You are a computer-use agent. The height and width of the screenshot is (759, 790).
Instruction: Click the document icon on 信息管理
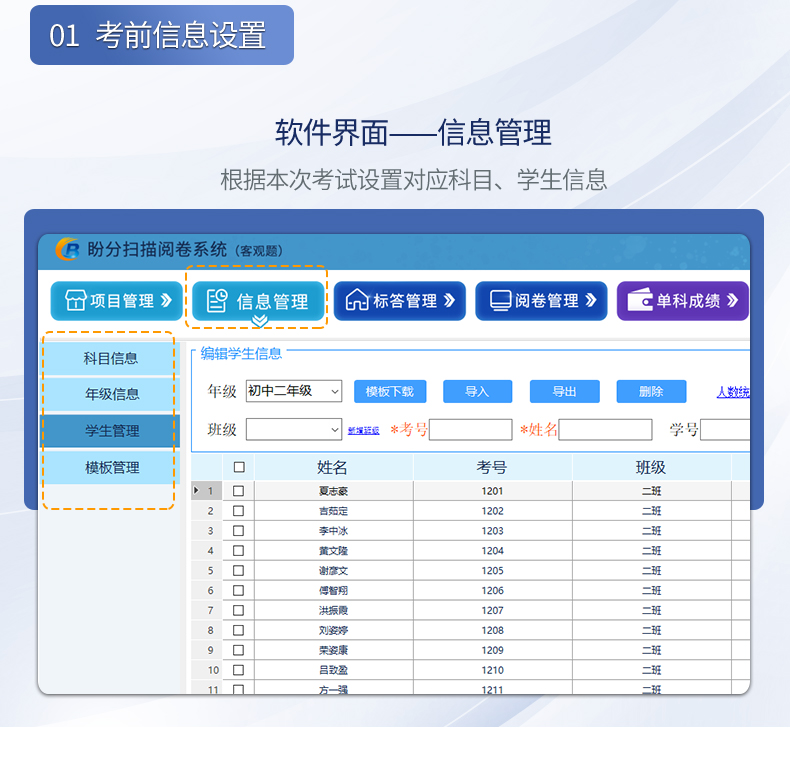[216, 301]
